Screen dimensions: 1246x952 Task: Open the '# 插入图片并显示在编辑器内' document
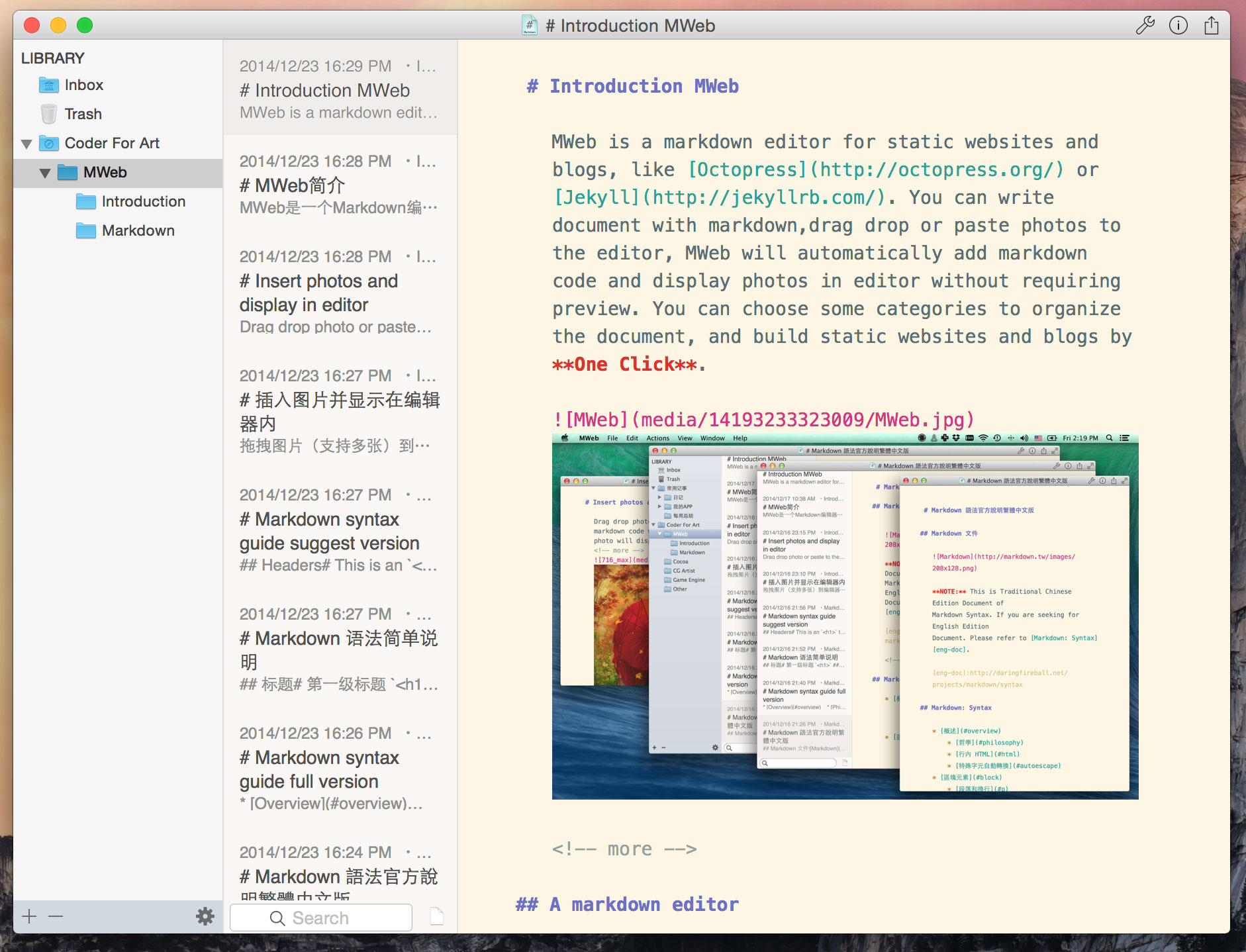point(340,410)
